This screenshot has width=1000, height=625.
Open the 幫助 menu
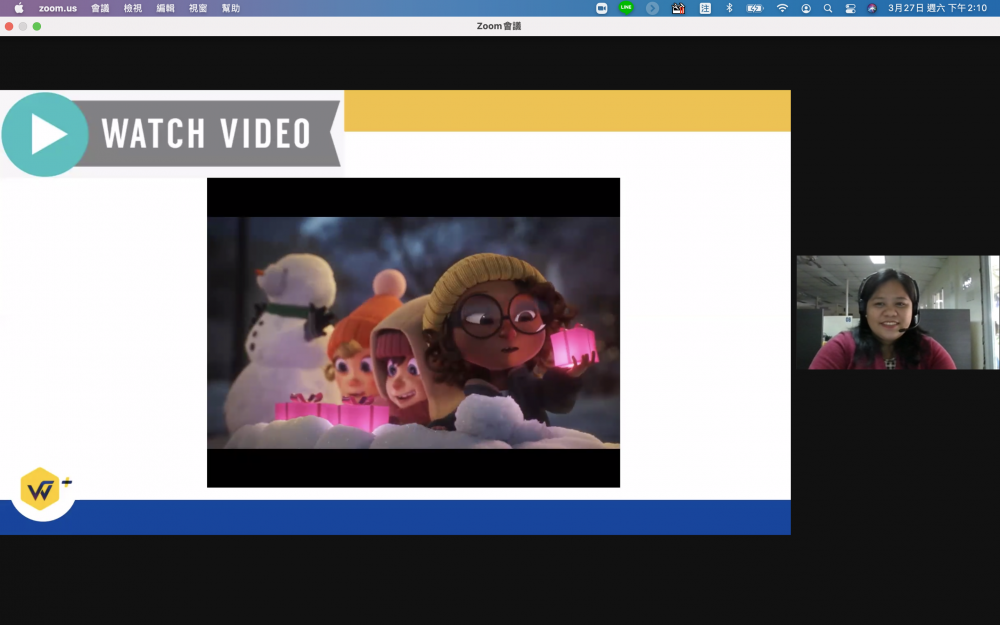point(230,8)
